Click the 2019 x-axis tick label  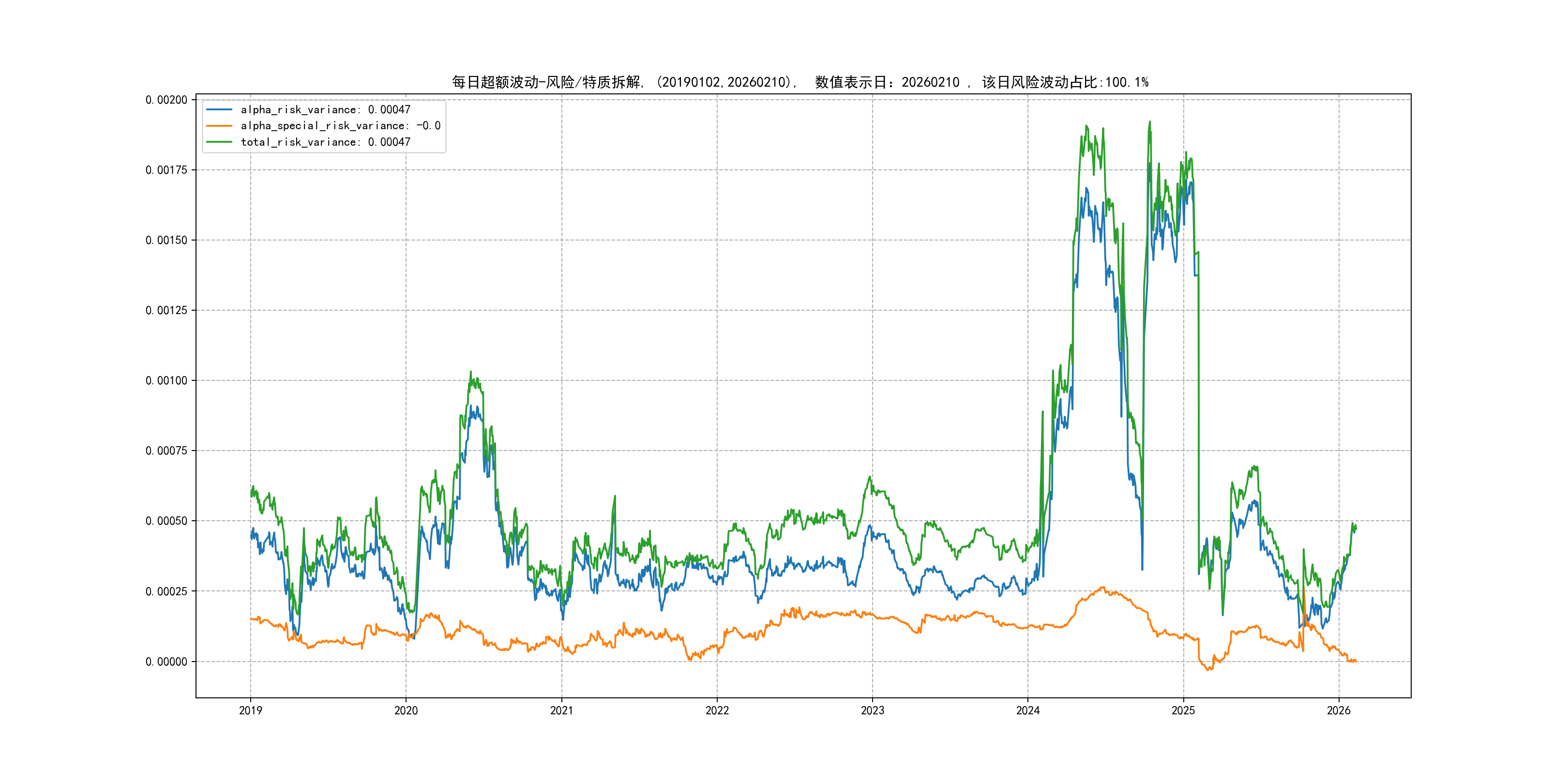[250, 710]
